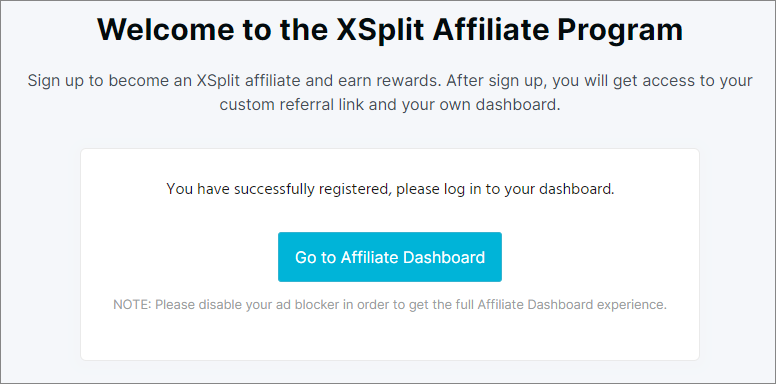Click the word Program in the heading

point(620,31)
